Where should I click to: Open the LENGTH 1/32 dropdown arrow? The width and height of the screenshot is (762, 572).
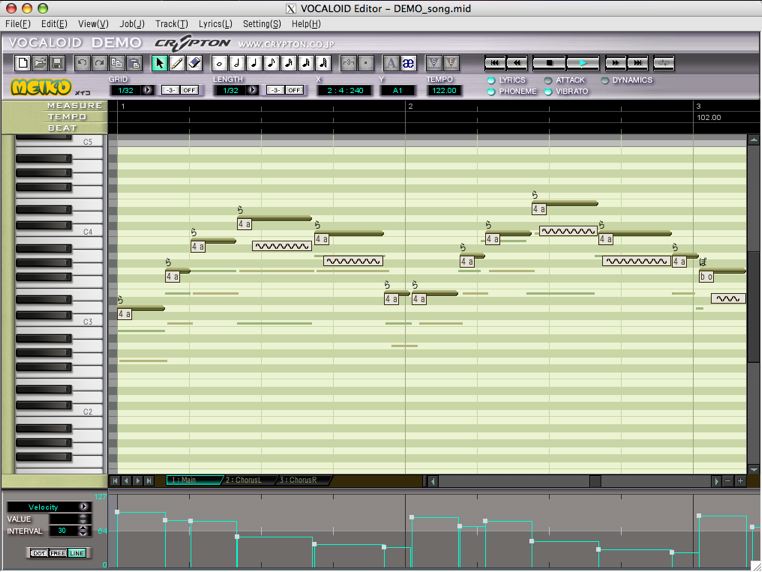[252, 90]
